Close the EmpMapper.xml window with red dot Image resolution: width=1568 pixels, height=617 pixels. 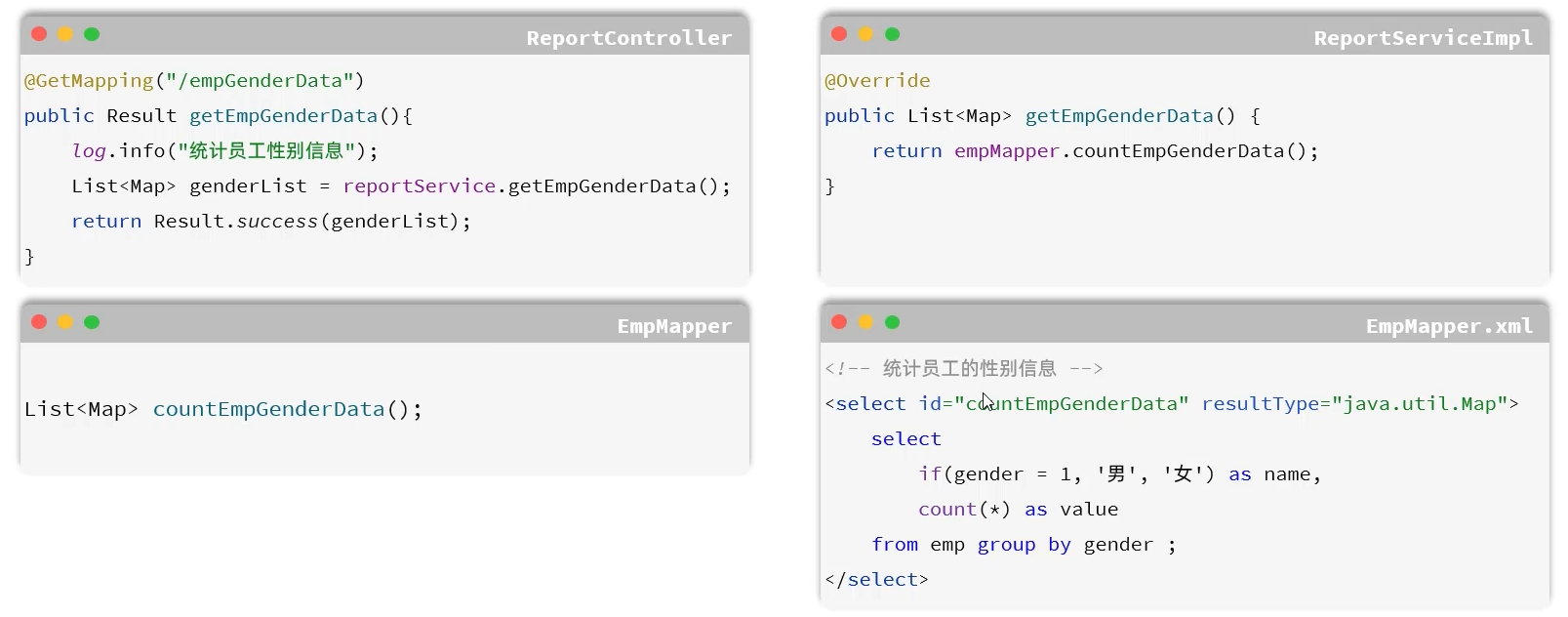click(839, 322)
